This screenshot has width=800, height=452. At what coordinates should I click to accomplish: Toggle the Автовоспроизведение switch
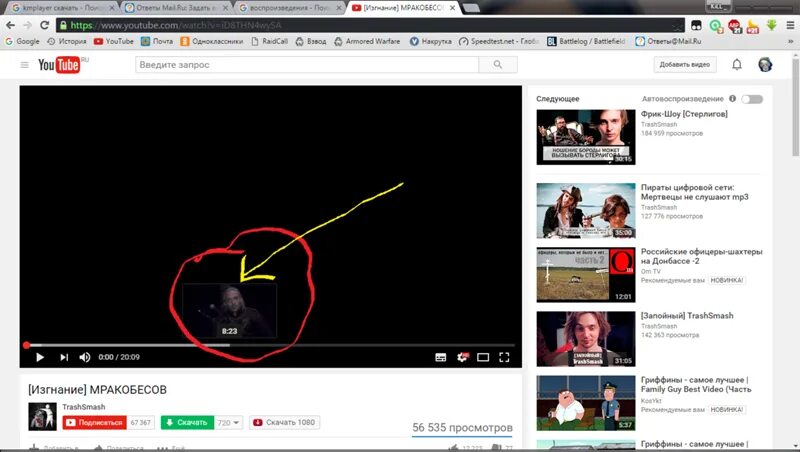[x=752, y=99]
